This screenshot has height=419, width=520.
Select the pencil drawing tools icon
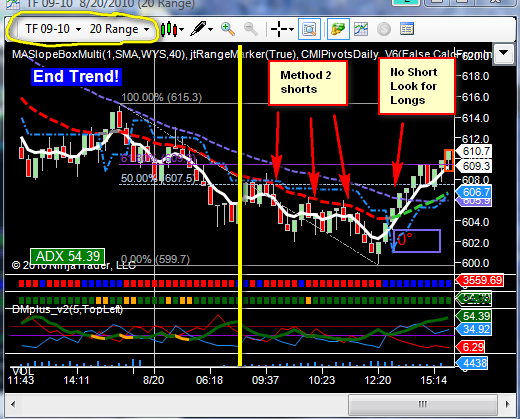click(x=199, y=29)
